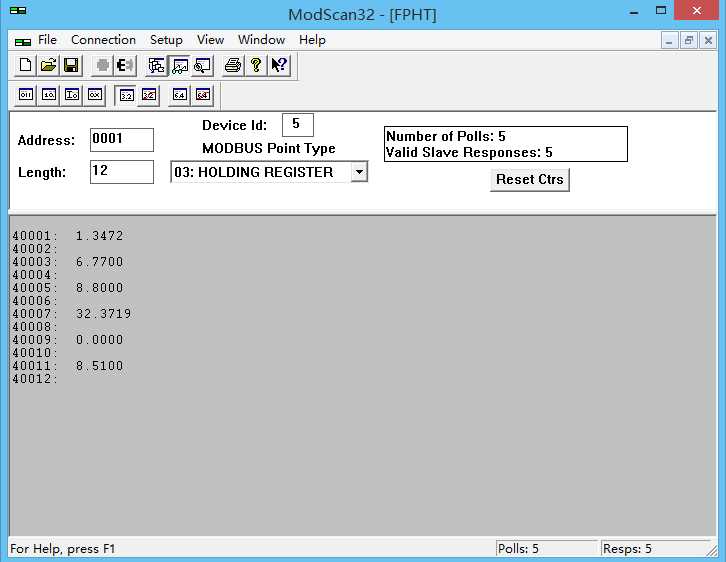
Task: Click the ModScan32 title bar application icon
Action: tap(18, 11)
